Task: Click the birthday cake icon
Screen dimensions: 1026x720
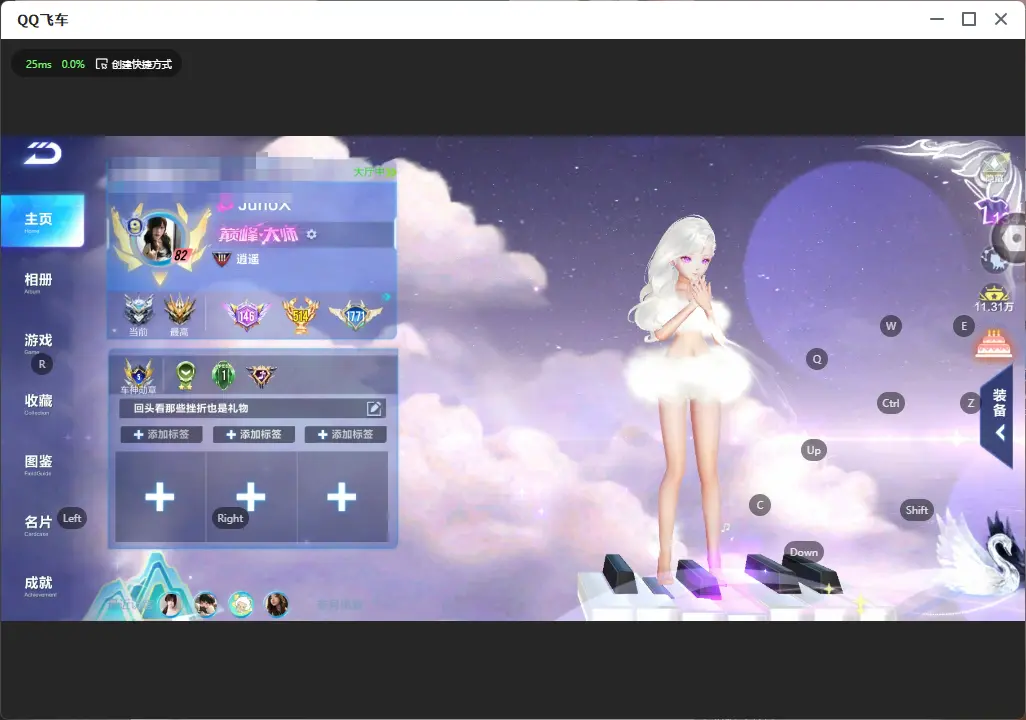Action: 993,344
